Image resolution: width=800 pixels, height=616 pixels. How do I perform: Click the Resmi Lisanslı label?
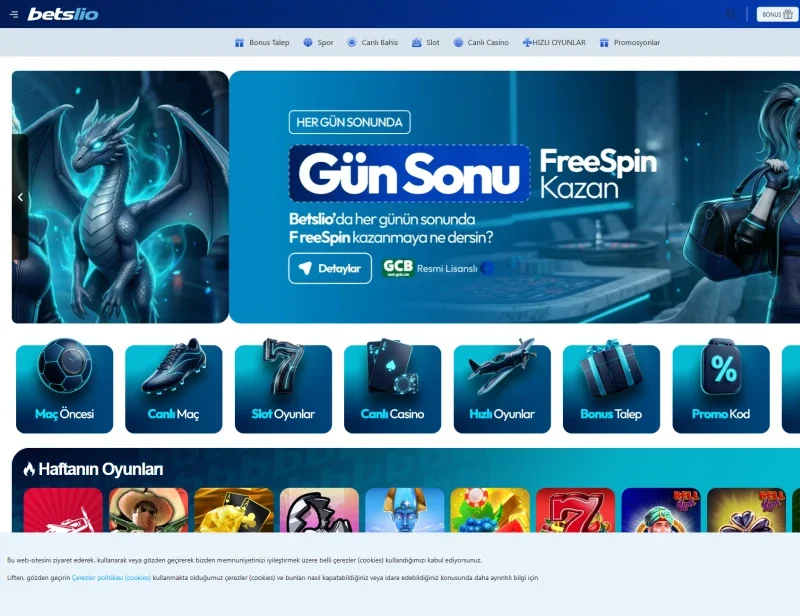coord(447,268)
